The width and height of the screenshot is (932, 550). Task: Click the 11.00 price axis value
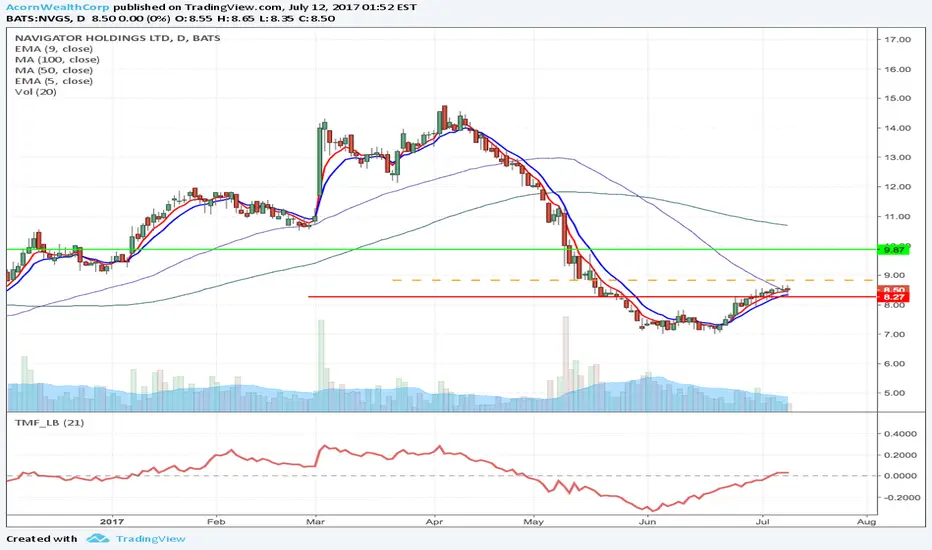pyautogui.click(x=898, y=216)
